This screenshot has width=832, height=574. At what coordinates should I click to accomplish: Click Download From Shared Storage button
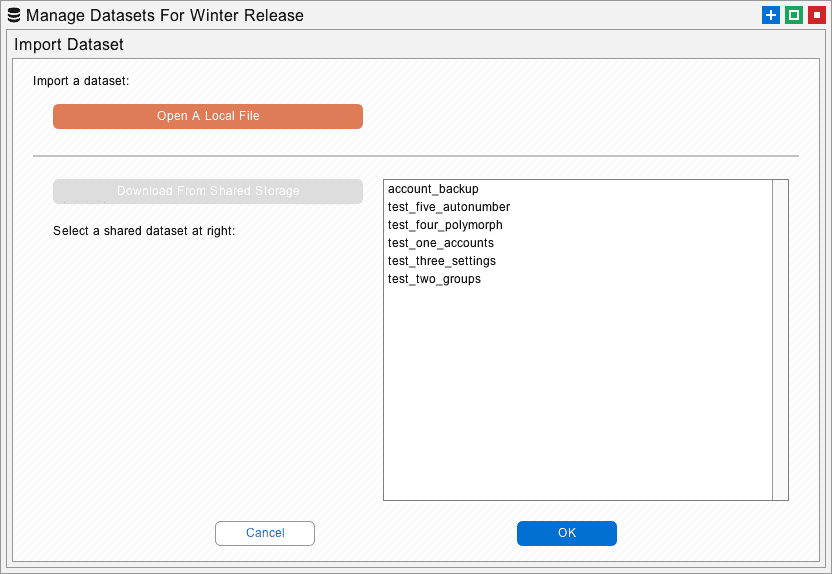click(x=208, y=191)
